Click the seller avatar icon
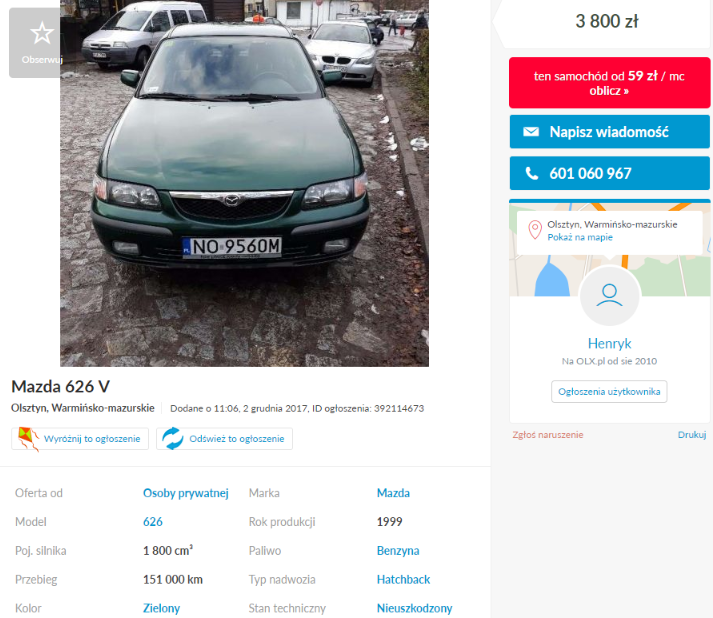The height and width of the screenshot is (618, 713). (x=609, y=296)
